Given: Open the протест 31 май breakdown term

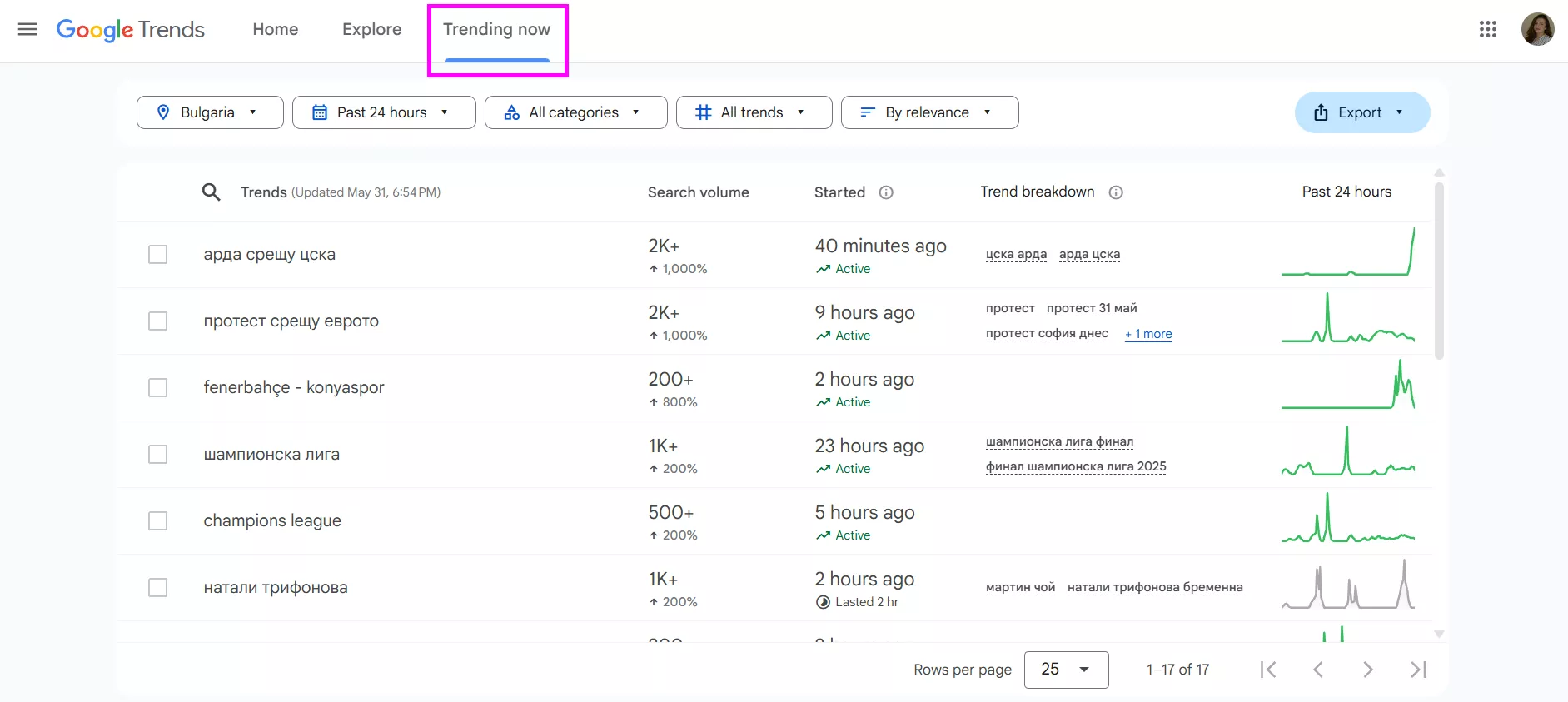Looking at the screenshot, I should (1092, 308).
